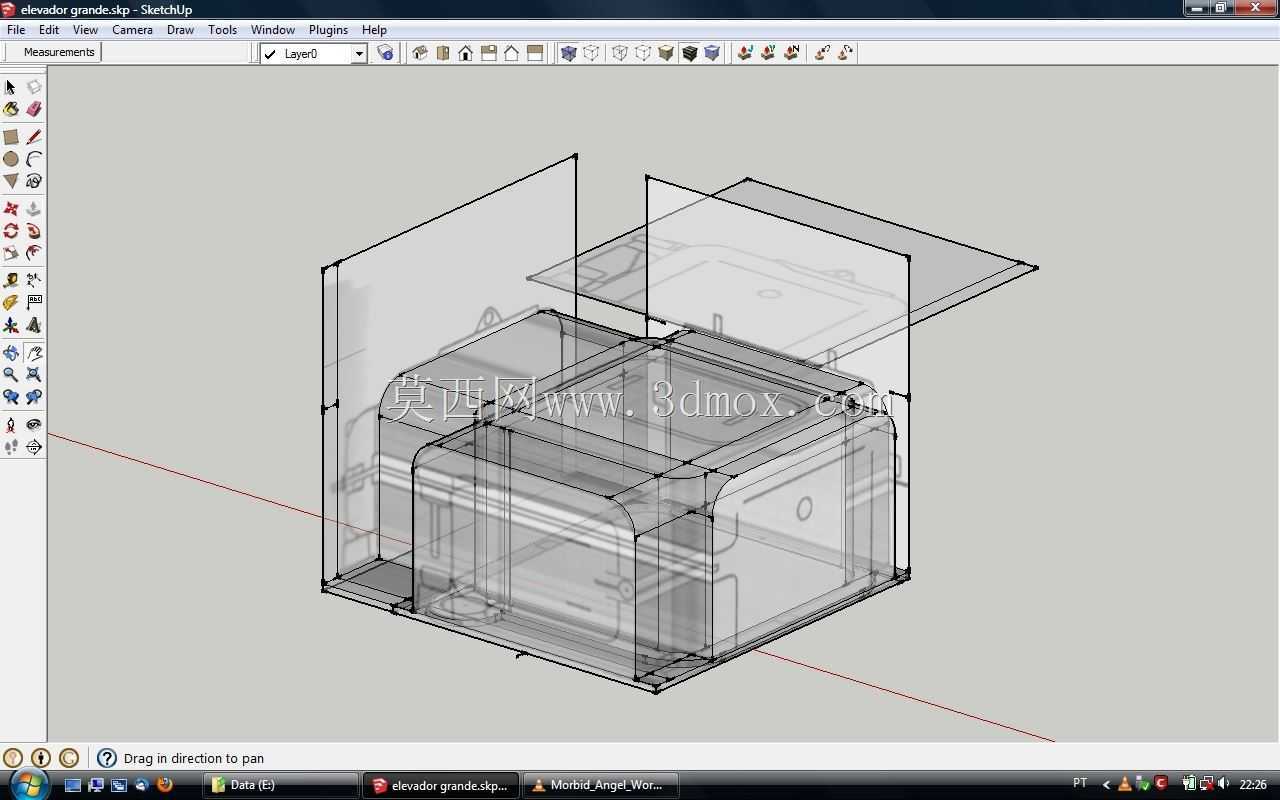This screenshot has width=1280, height=800.
Task: Enable Shaded face style
Action: [x=666, y=53]
